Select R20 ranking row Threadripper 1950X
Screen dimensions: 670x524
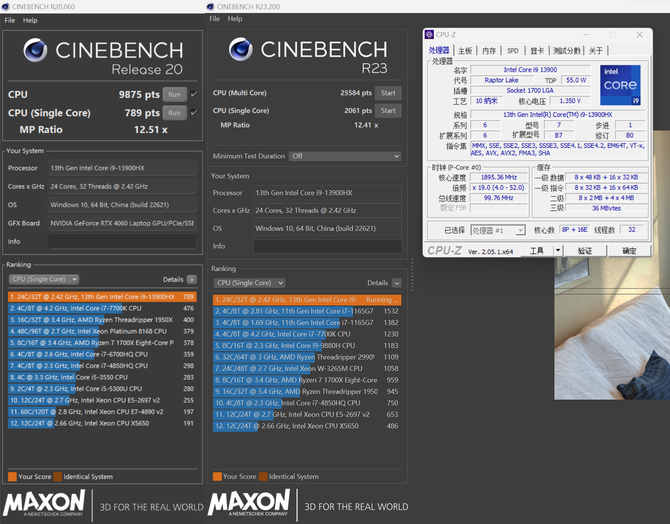click(102, 320)
